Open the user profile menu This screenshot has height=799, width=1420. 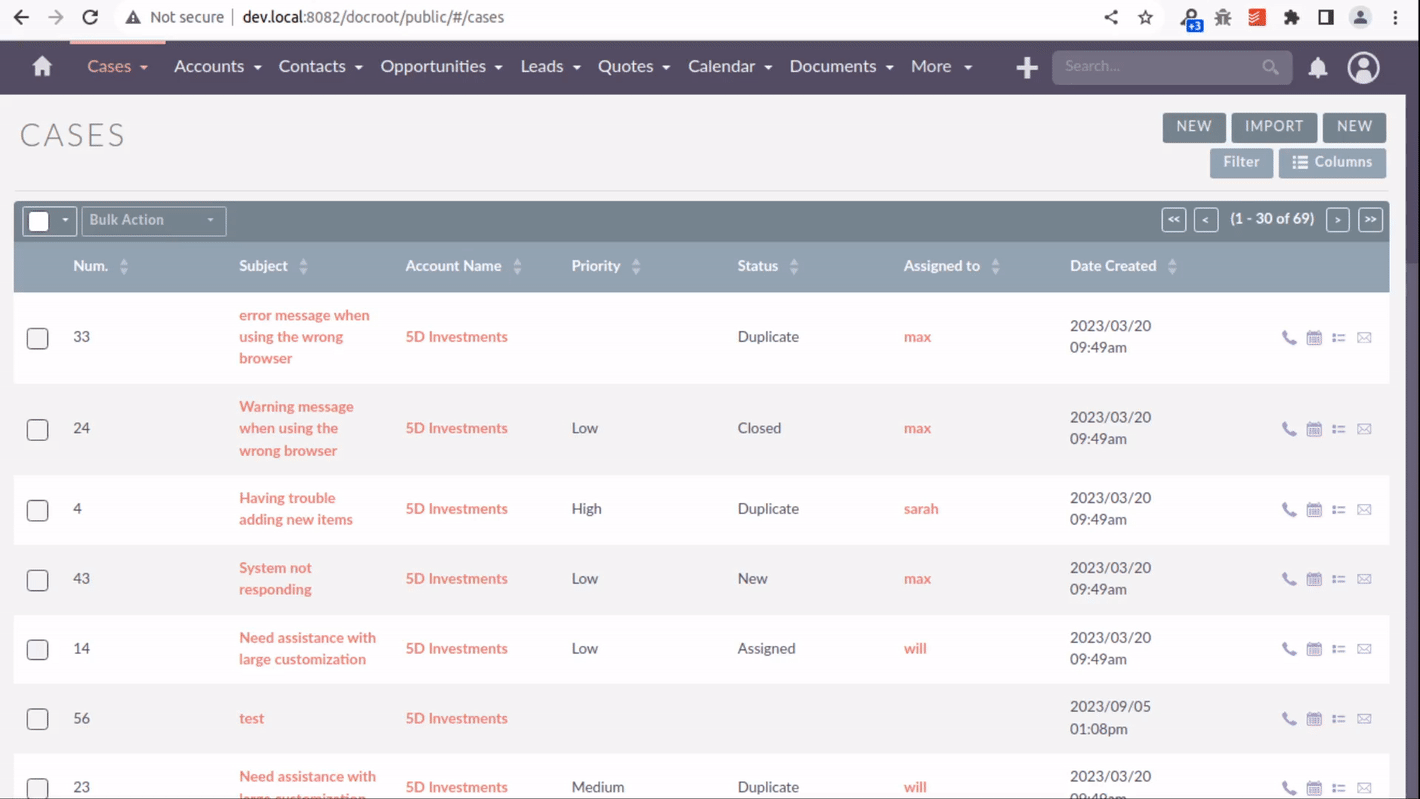pyautogui.click(x=1363, y=67)
